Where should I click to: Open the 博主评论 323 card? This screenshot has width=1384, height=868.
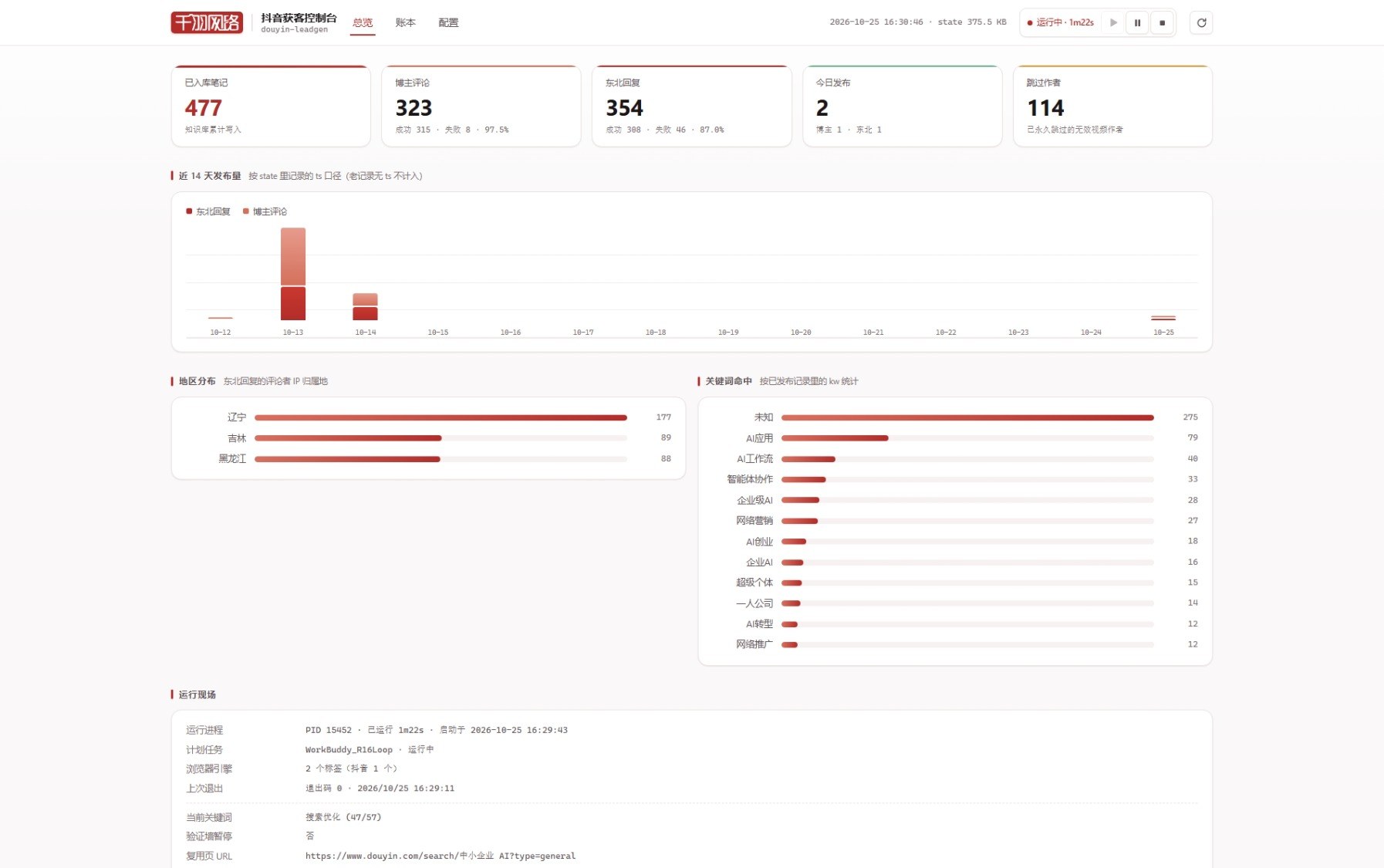point(481,106)
